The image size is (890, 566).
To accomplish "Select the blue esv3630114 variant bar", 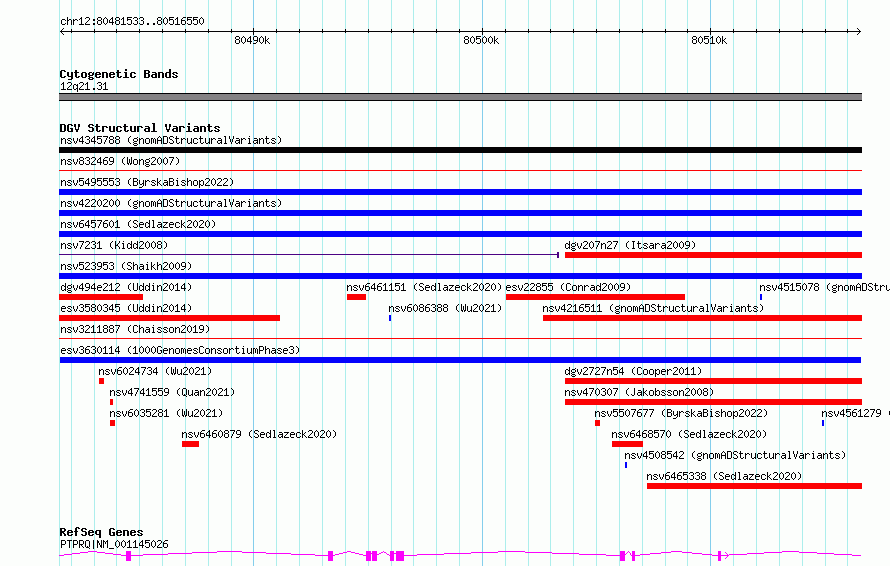I will click(x=460, y=360).
